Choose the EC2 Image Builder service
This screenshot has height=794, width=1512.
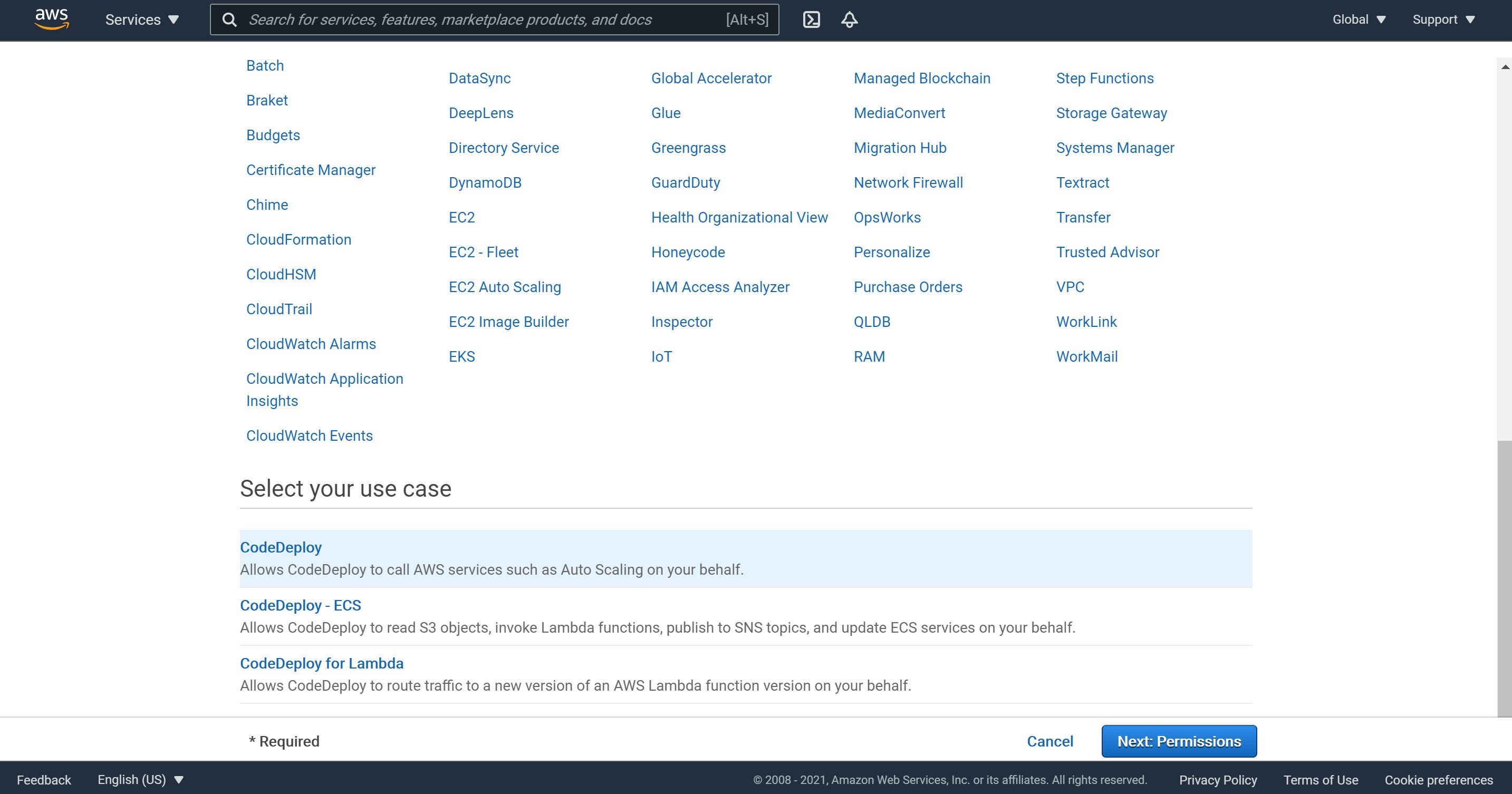click(x=508, y=322)
